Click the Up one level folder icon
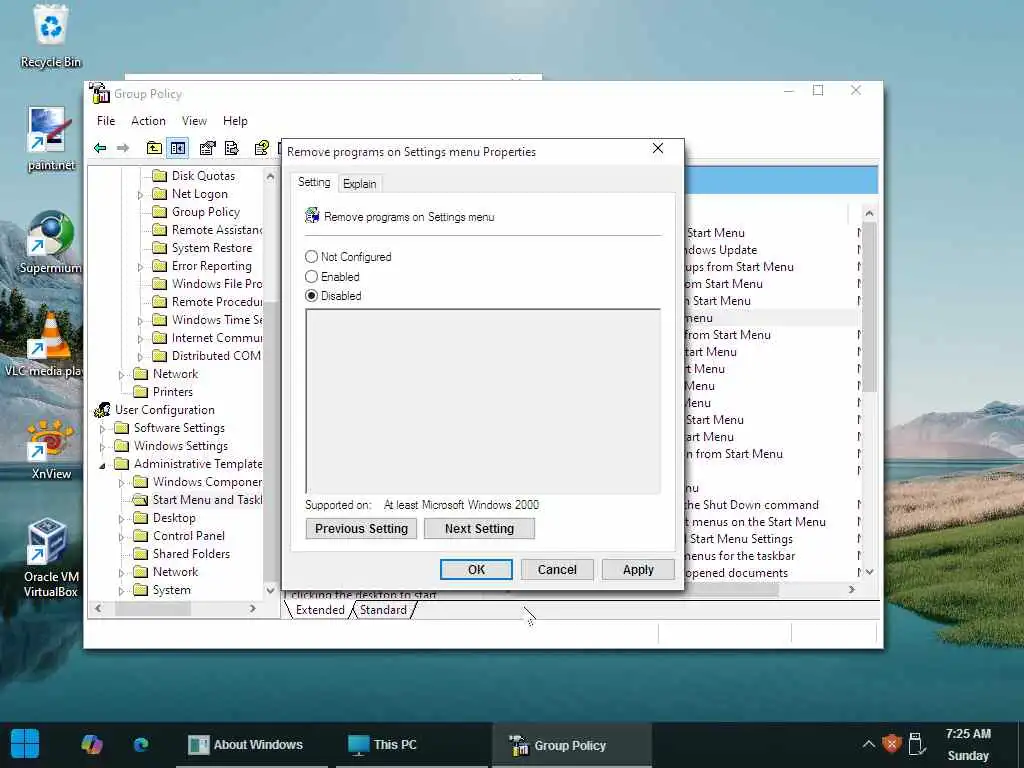Screen dimensions: 1024x768 (x=154, y=148)
